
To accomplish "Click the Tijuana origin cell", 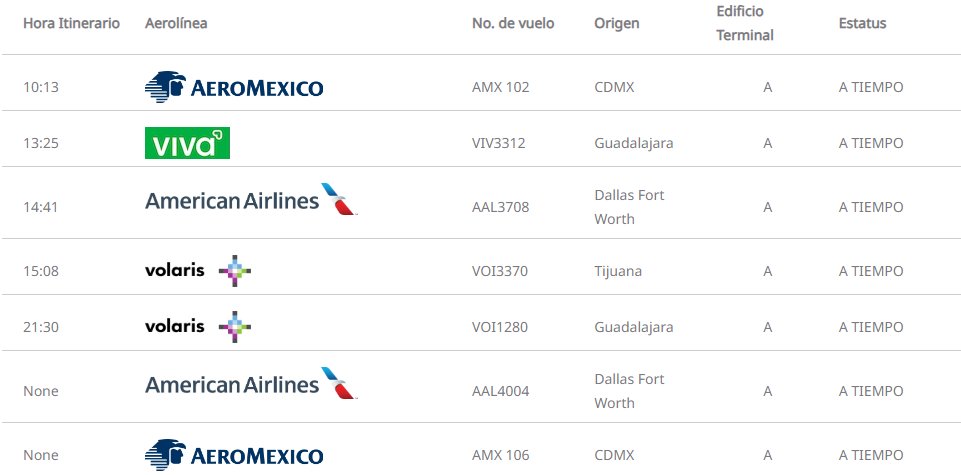I will (x=618, y=271).
